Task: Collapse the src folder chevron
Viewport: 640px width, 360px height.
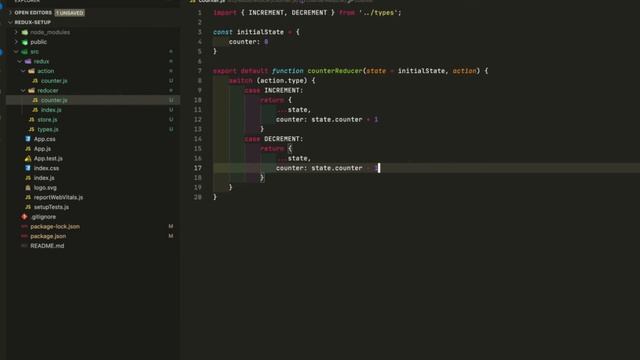Action: pyautogui.click(x=16, y=52)
